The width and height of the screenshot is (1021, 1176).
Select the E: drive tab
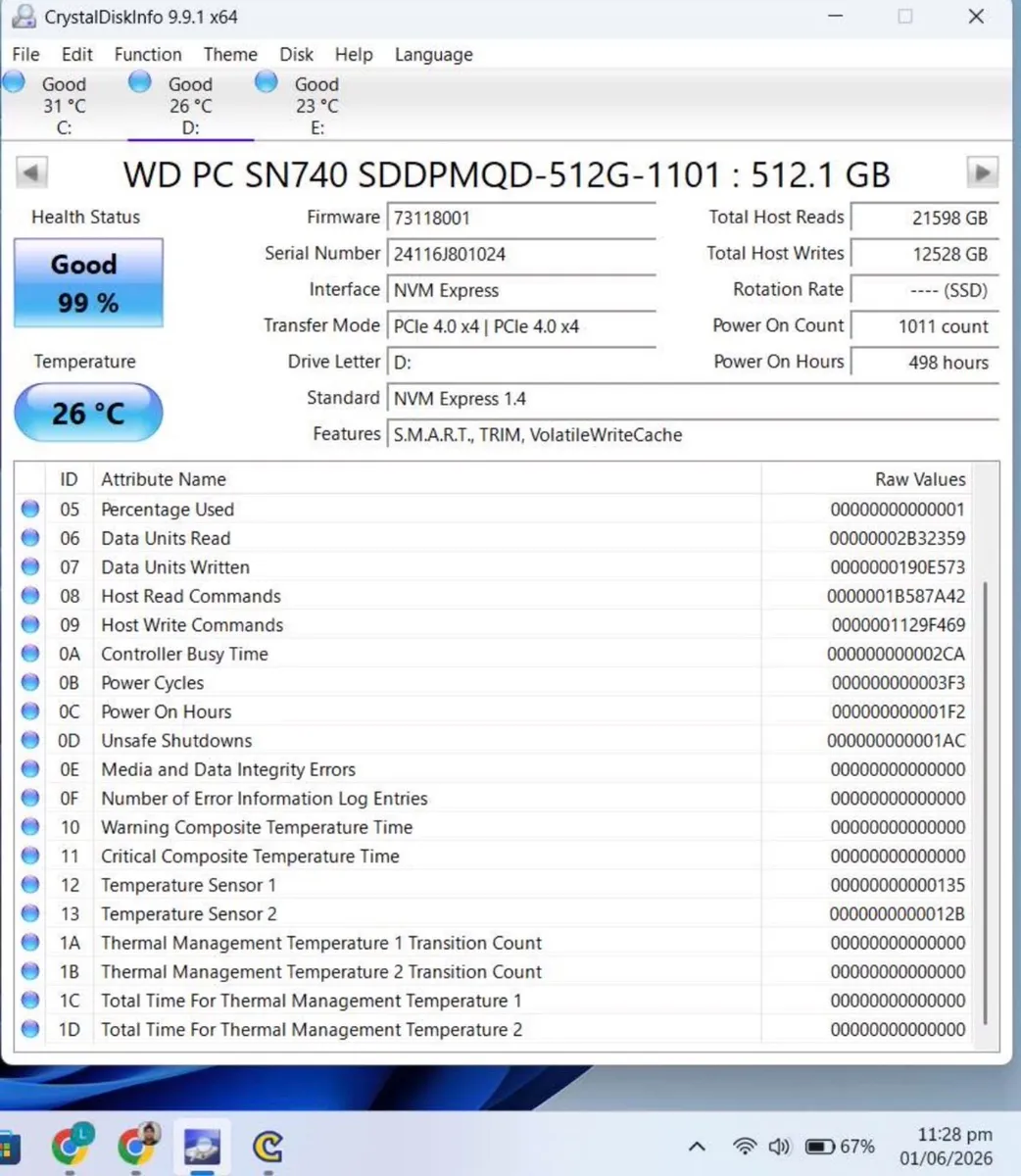tap(316, 105)
